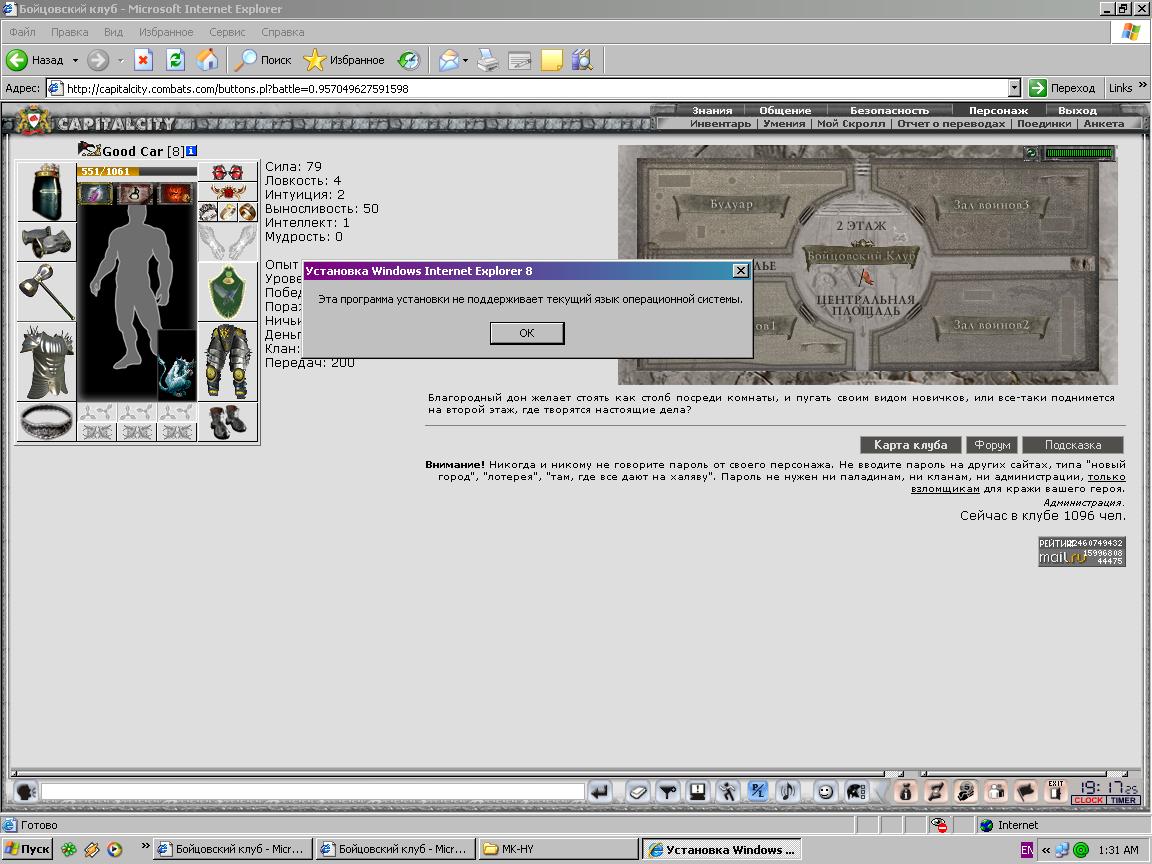
Task: Click the steel bracers equipment slot
Action: (x=46, y=242)
